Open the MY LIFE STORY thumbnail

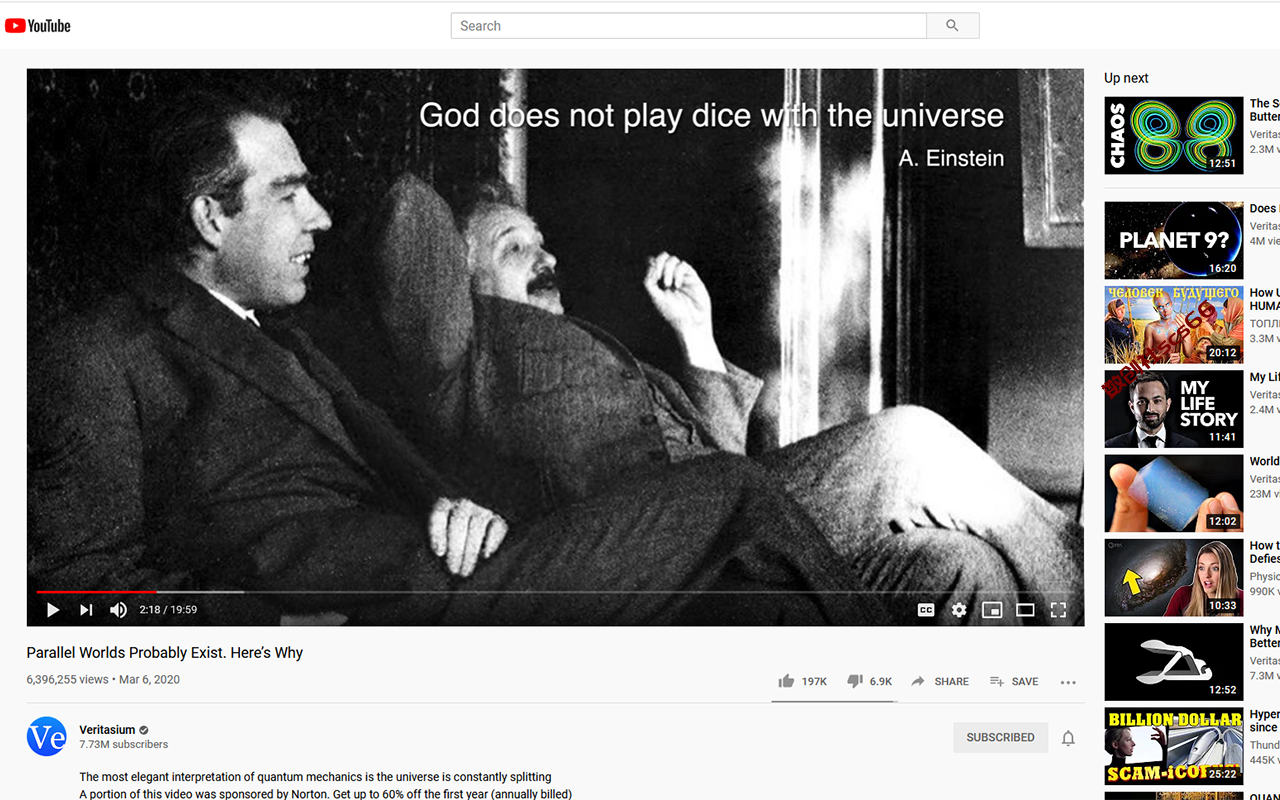[1174, 409]
